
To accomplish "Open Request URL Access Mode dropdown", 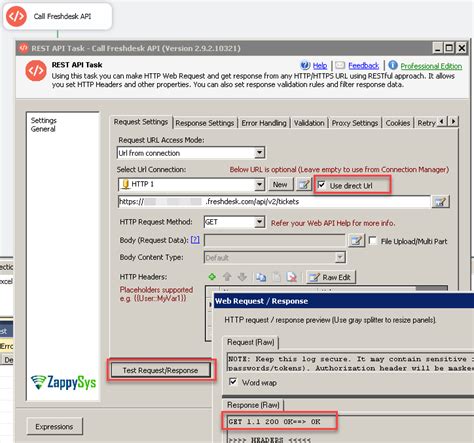I will (259, 153).
